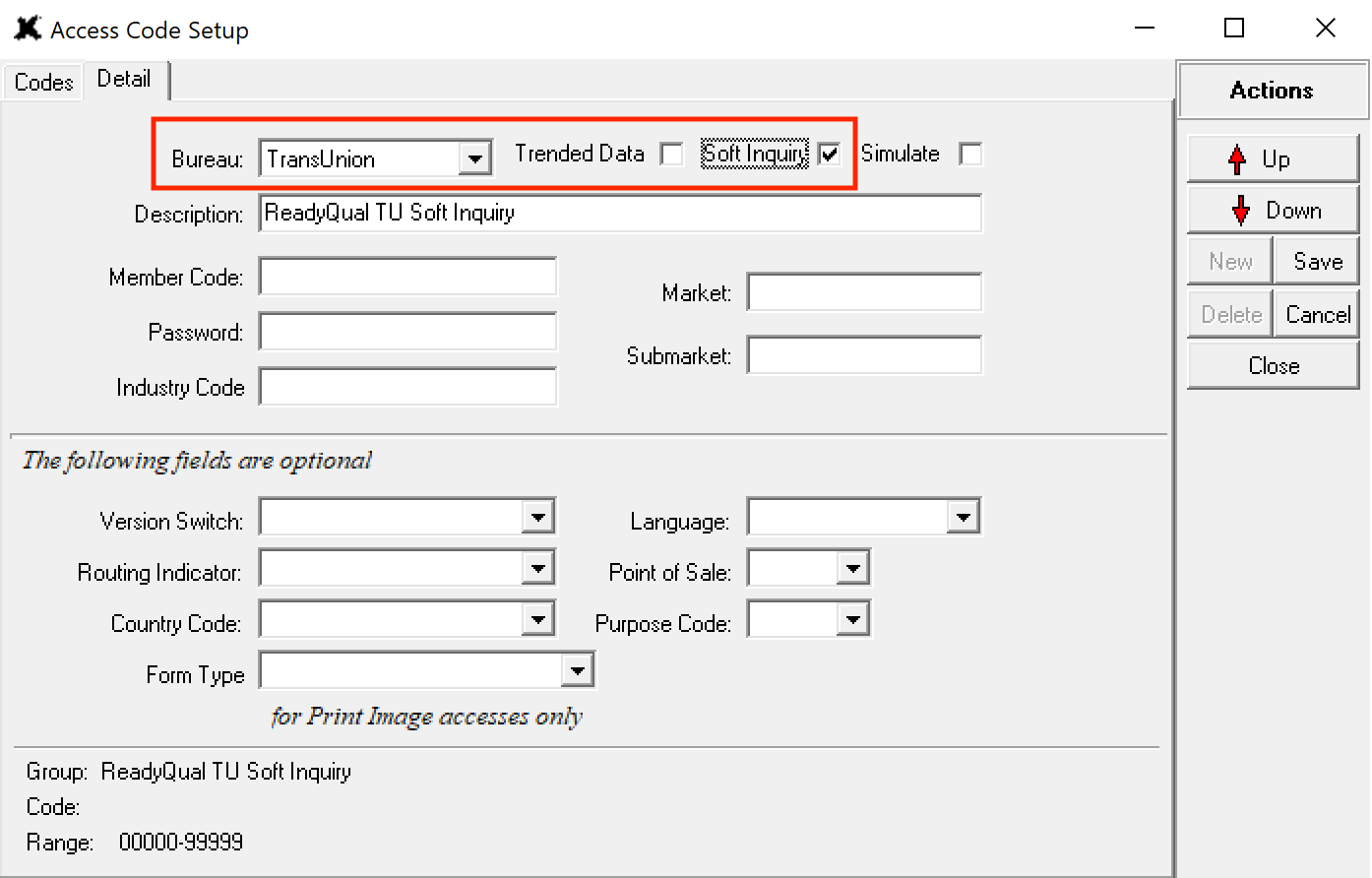Screen dimensions: 1372x878
Task: Select the Detail tab
Action: click(x=124, y=79)
